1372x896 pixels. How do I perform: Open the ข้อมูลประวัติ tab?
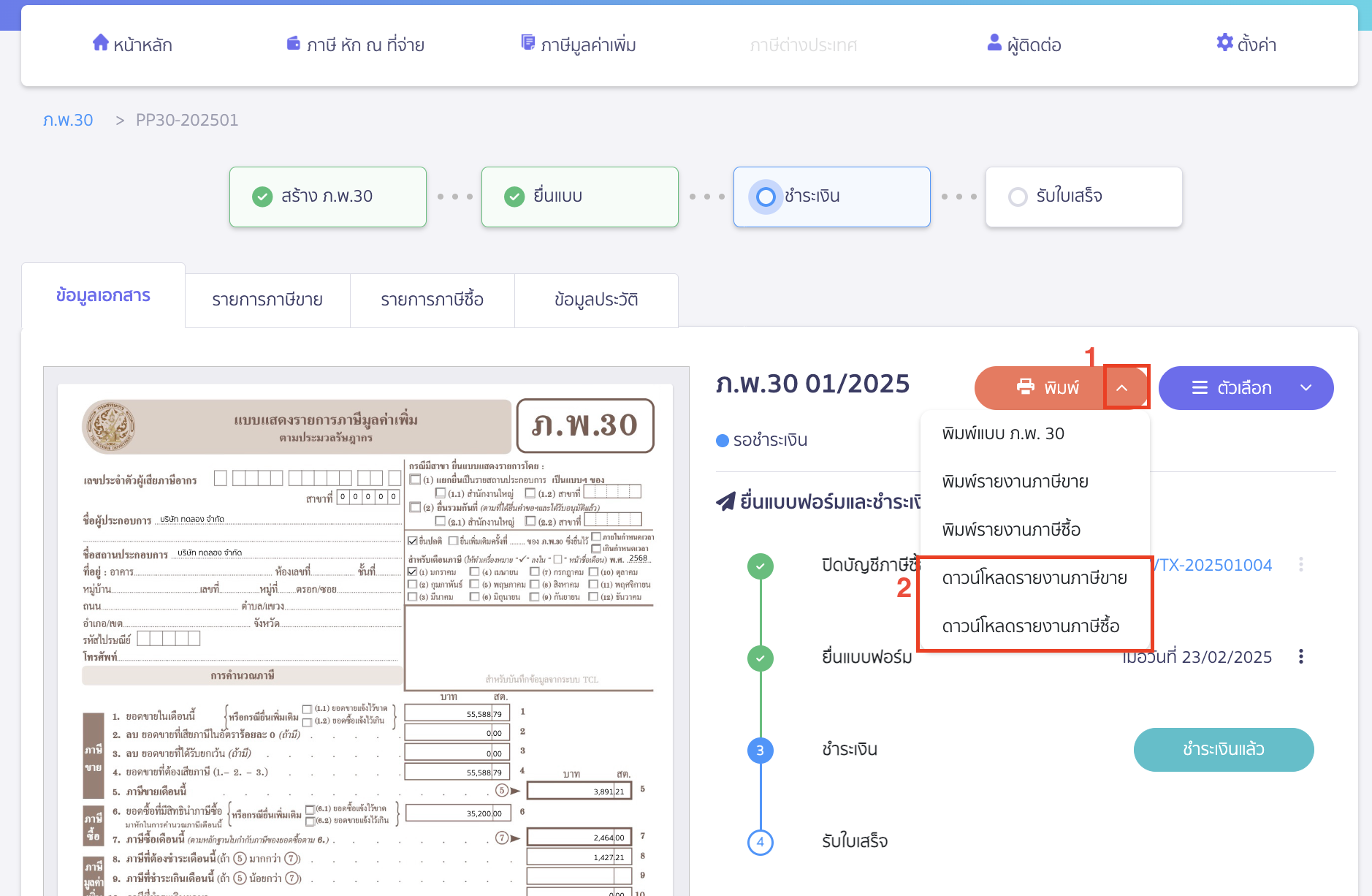point(596,300)
